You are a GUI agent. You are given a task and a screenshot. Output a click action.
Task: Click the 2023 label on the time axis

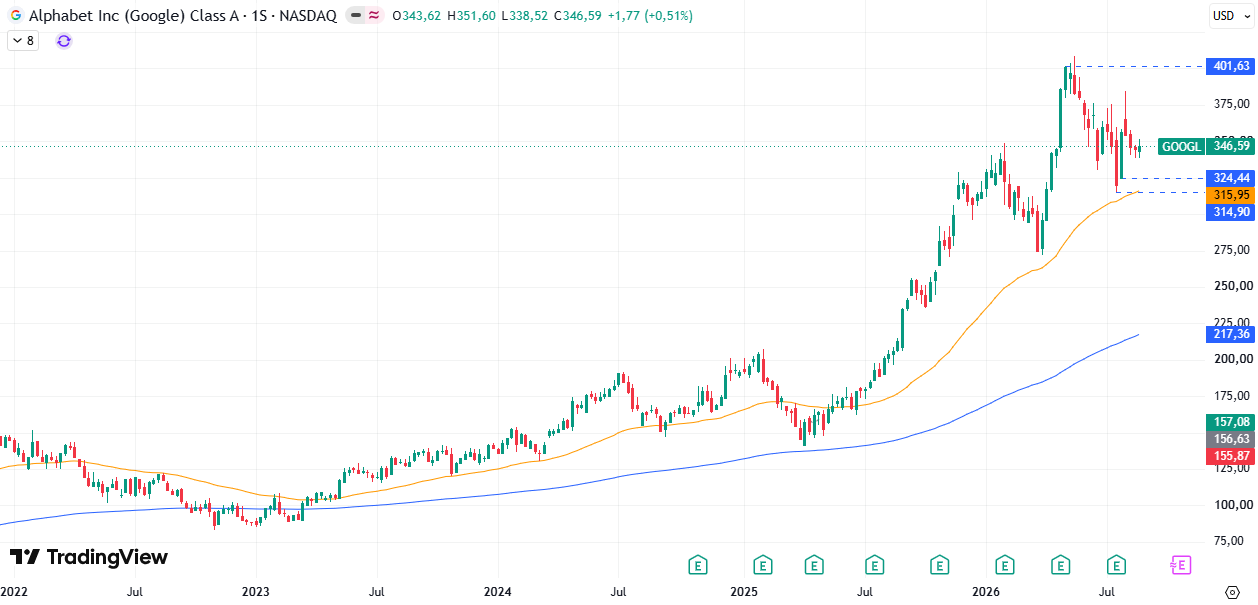(x=256, y=592)
